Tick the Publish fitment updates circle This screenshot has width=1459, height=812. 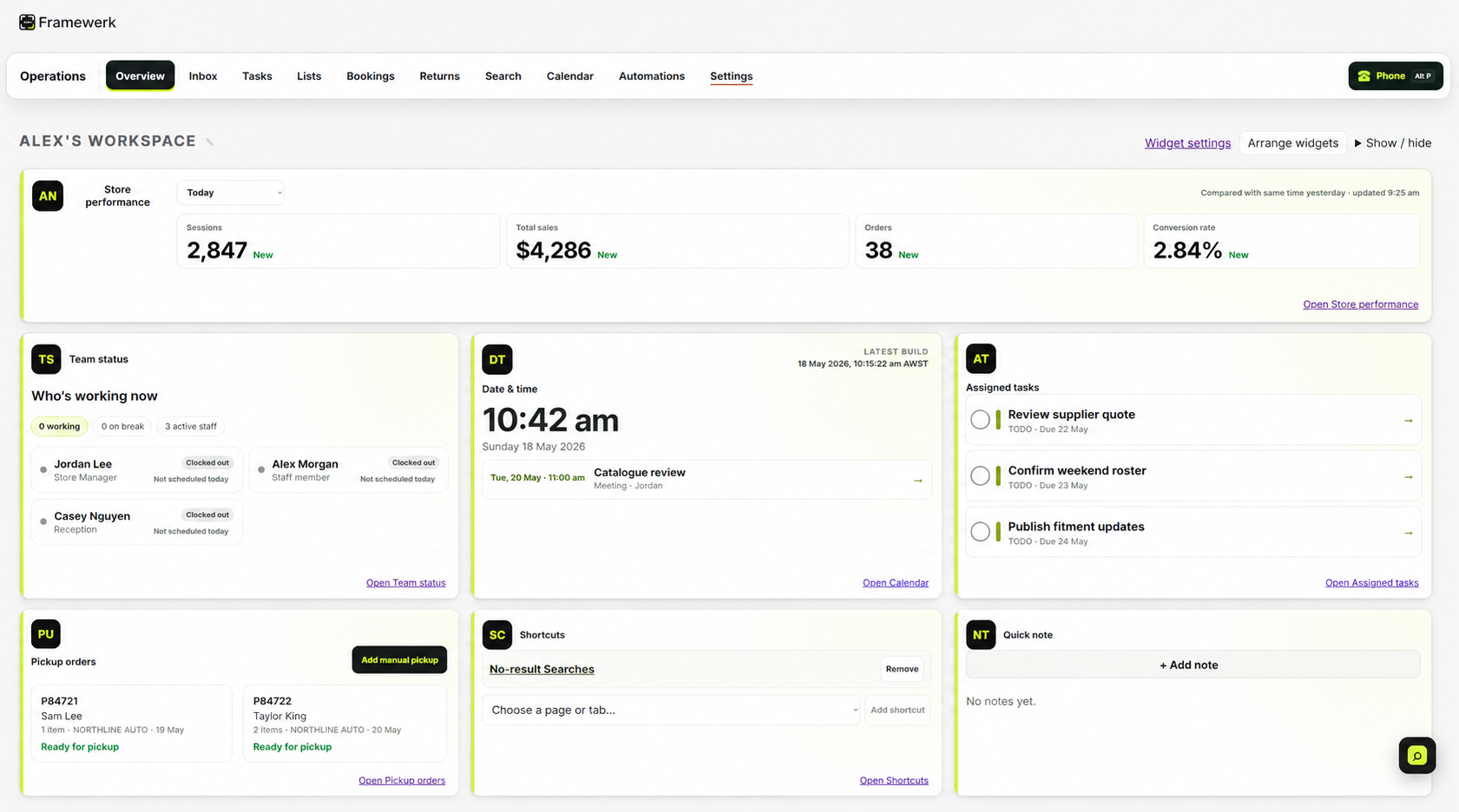(x=980, y=532)
